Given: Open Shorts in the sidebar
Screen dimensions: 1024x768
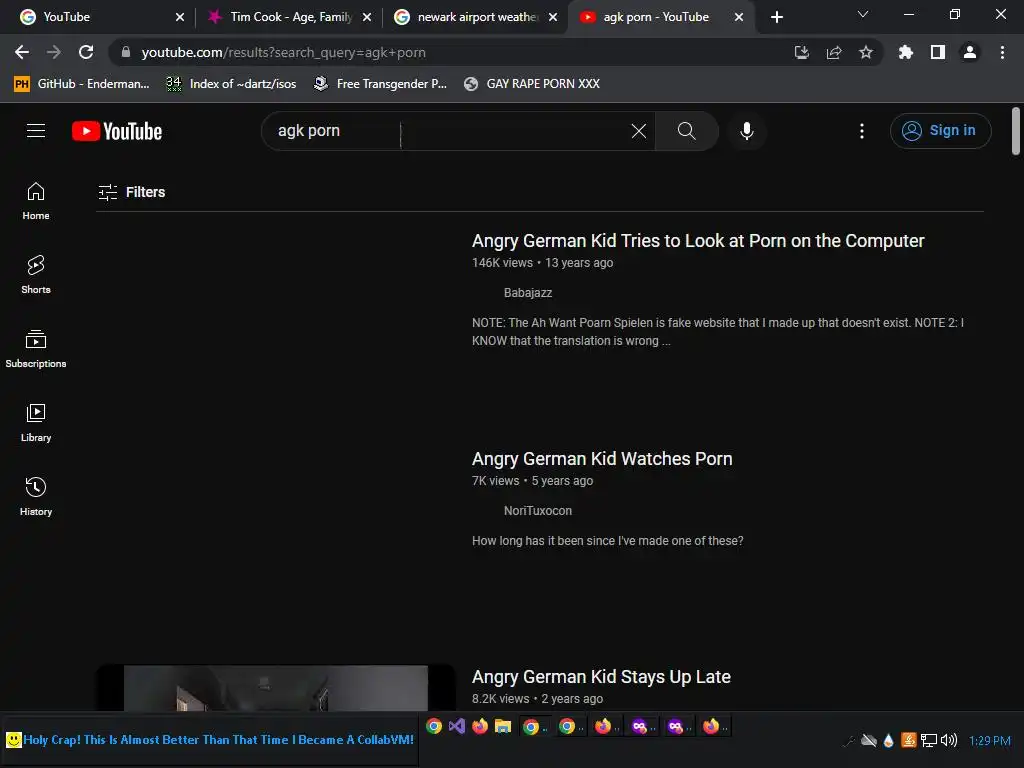Looking at the screenshot, I should [x=36, y=275].
